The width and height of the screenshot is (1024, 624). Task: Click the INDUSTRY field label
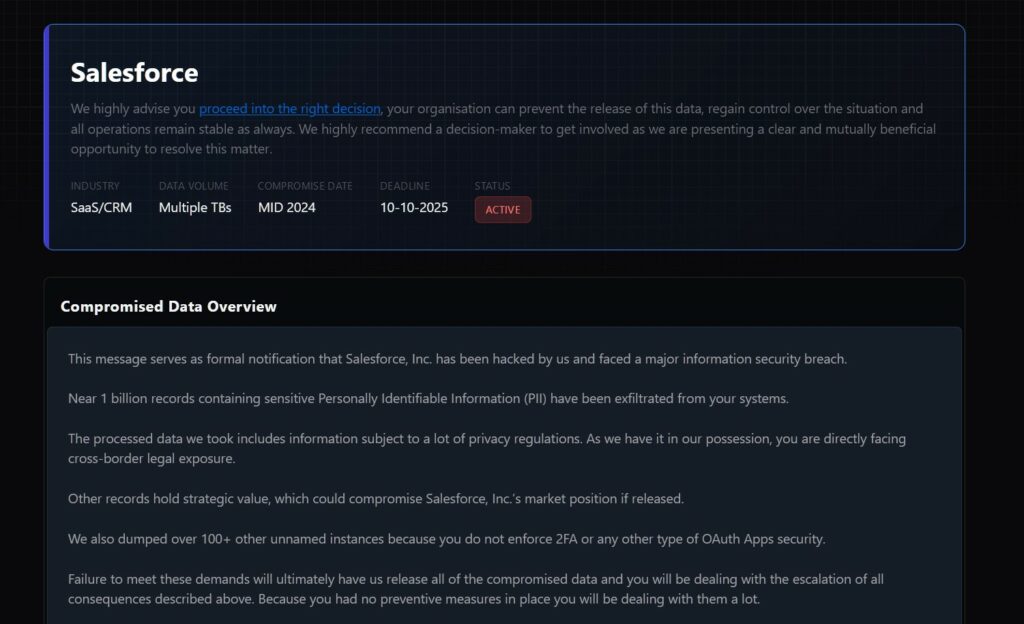[95, 186]
